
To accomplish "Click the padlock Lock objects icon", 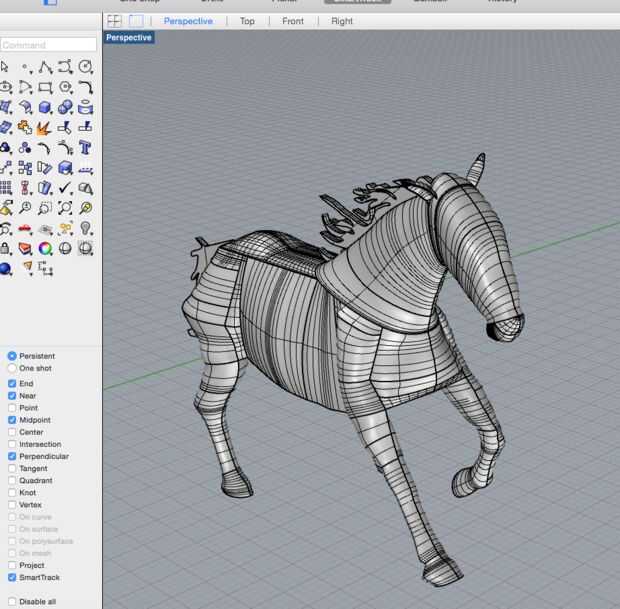I will 6,247.
